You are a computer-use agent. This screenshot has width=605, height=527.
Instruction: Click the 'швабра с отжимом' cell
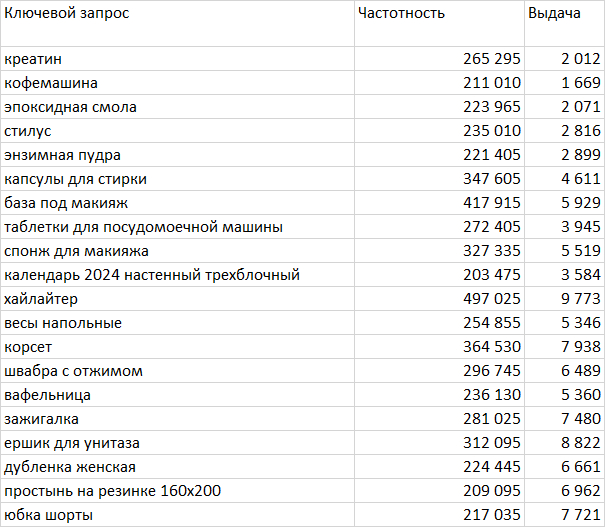[73, 371]
